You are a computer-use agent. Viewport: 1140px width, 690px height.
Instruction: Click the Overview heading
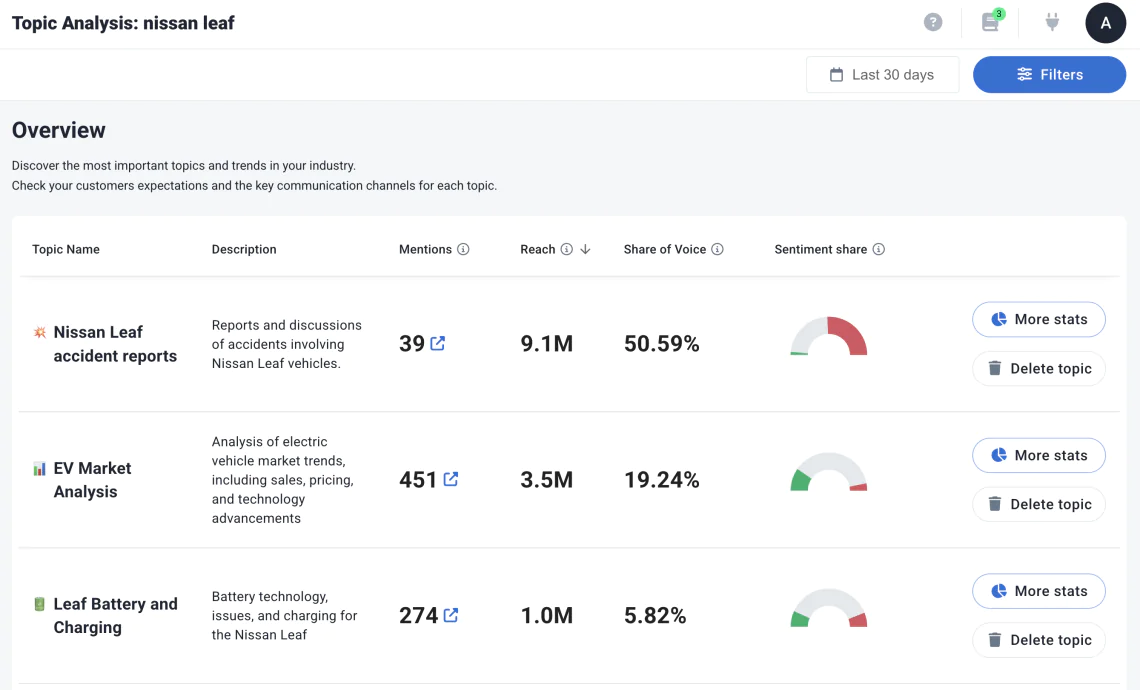59,130
